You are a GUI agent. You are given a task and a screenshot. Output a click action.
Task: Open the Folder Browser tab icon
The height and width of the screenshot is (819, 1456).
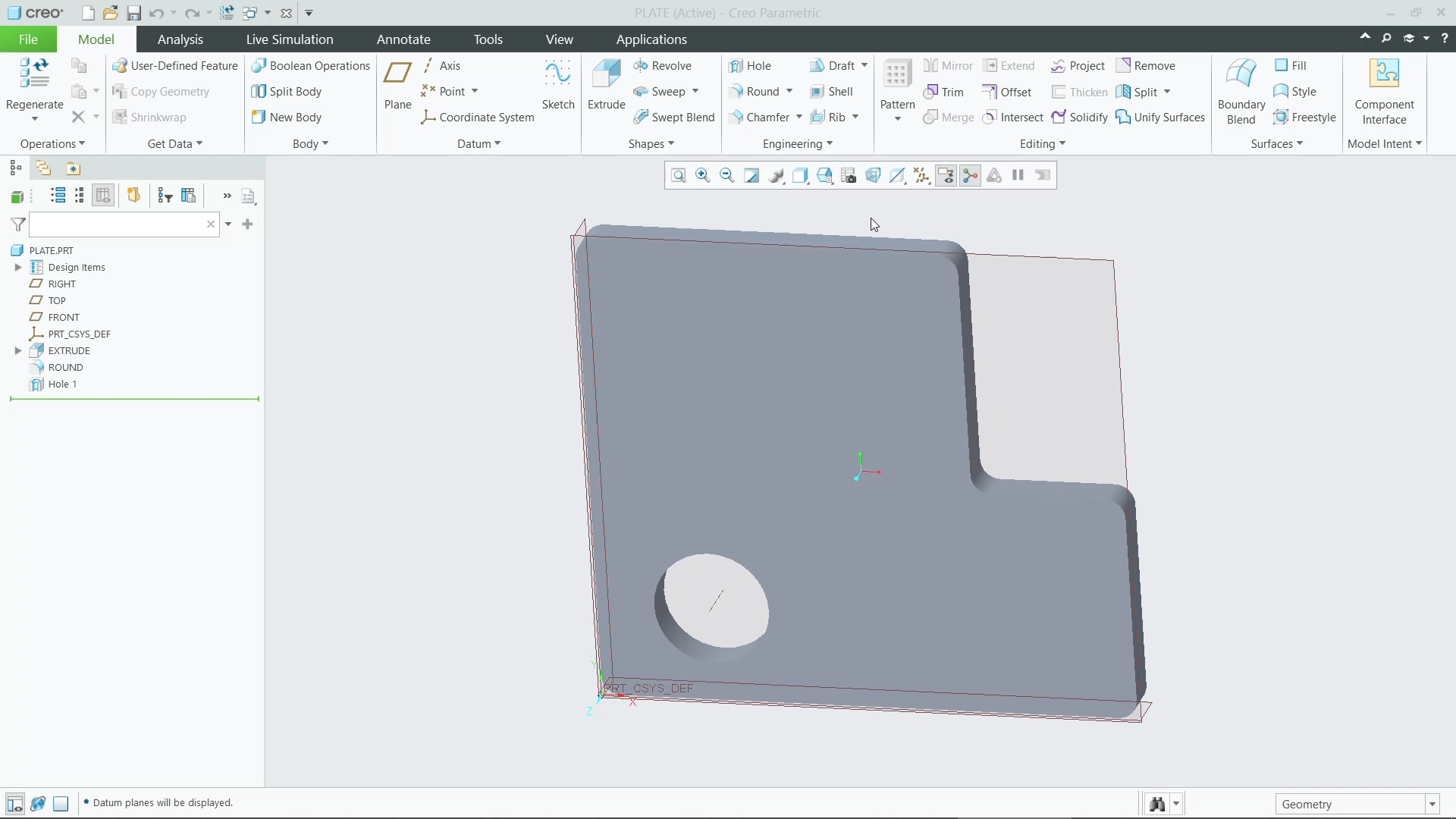[x=43, y=168]
